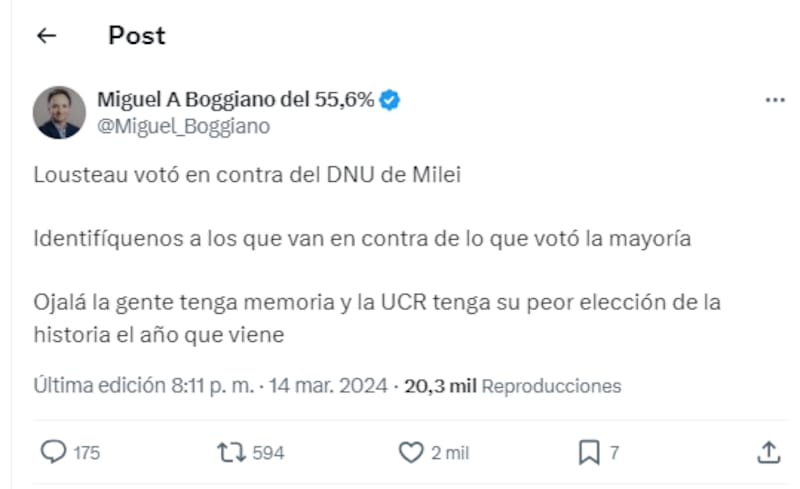Open the 20,3 mil Reproducciones views
800x489 pixels.
[x=512, y=386]
